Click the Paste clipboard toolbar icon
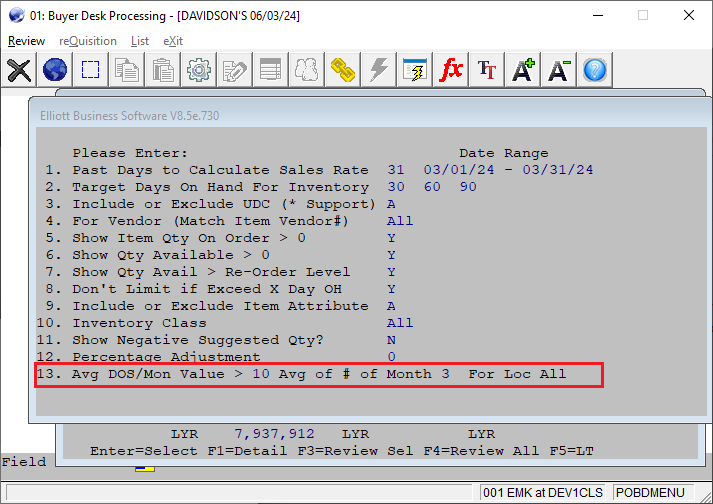The height and width of the screenshot is (504, 713). click(x=163, y=70)
